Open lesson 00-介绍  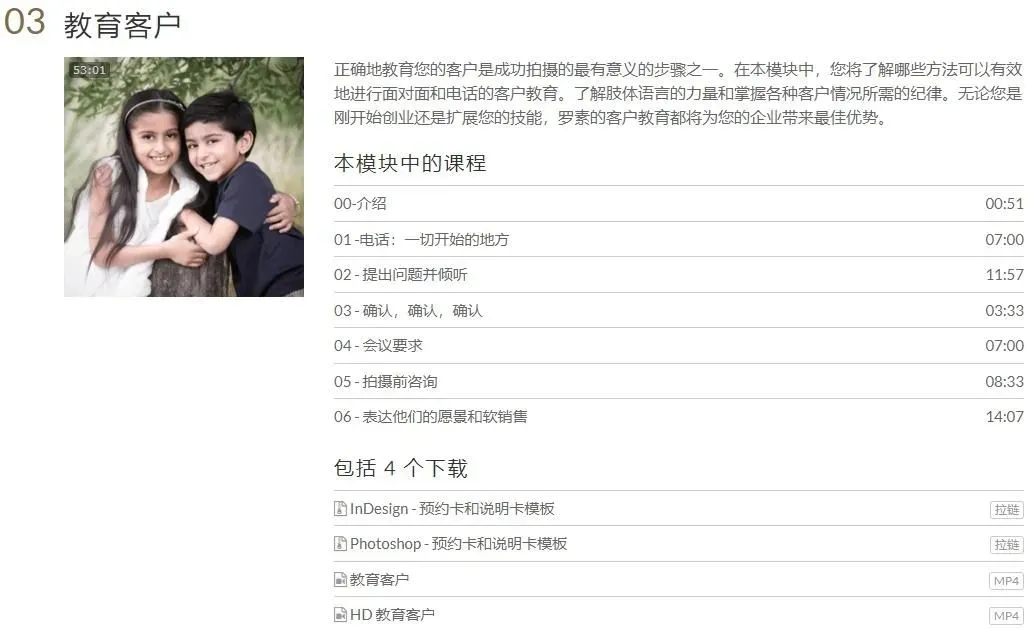pyautogui.click(x=679, y=204)
